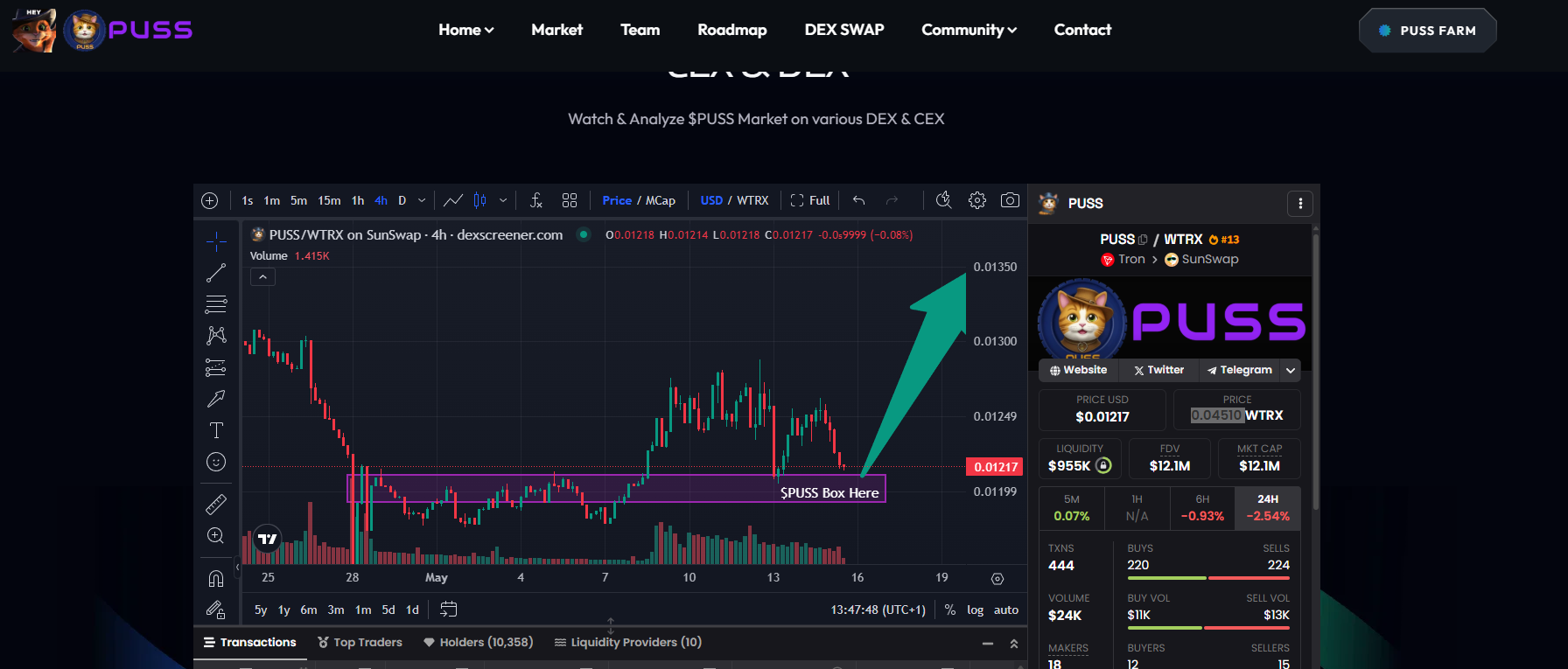
Task: Toggle lock all drawings pencil icon
Action: (216, 610)
